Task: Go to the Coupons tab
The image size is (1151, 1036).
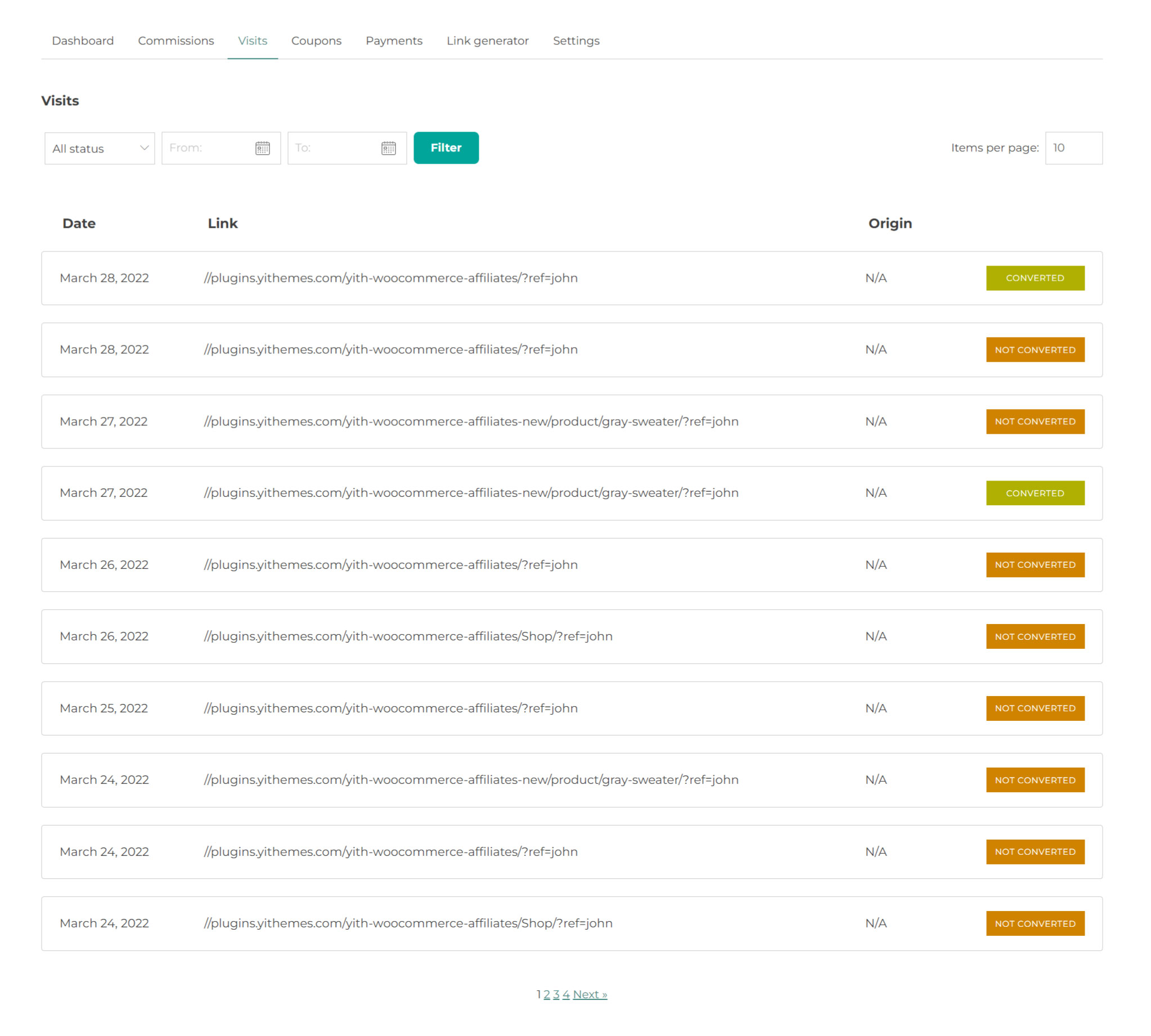Action: 316,41
